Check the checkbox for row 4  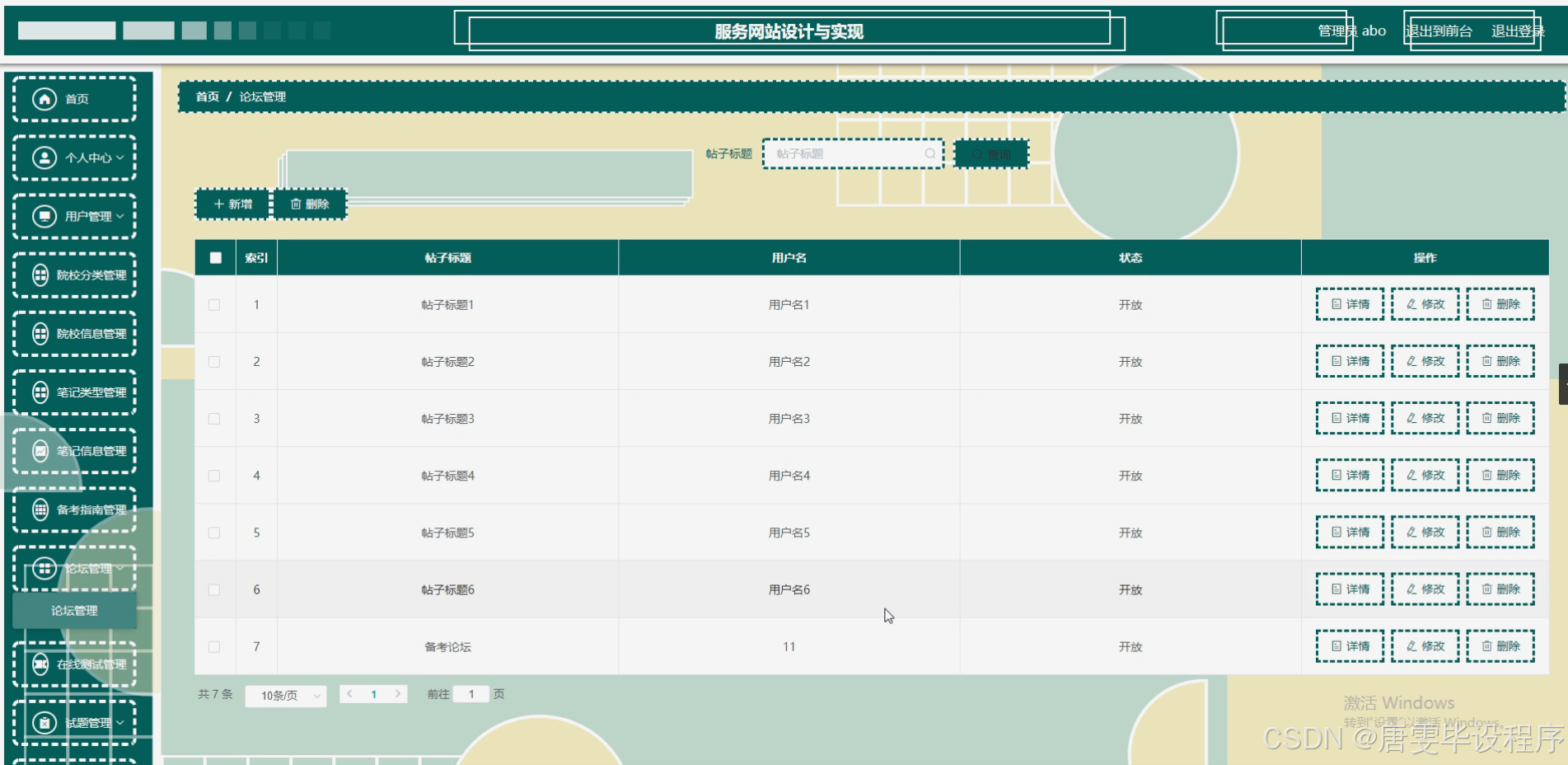(214, 476)
